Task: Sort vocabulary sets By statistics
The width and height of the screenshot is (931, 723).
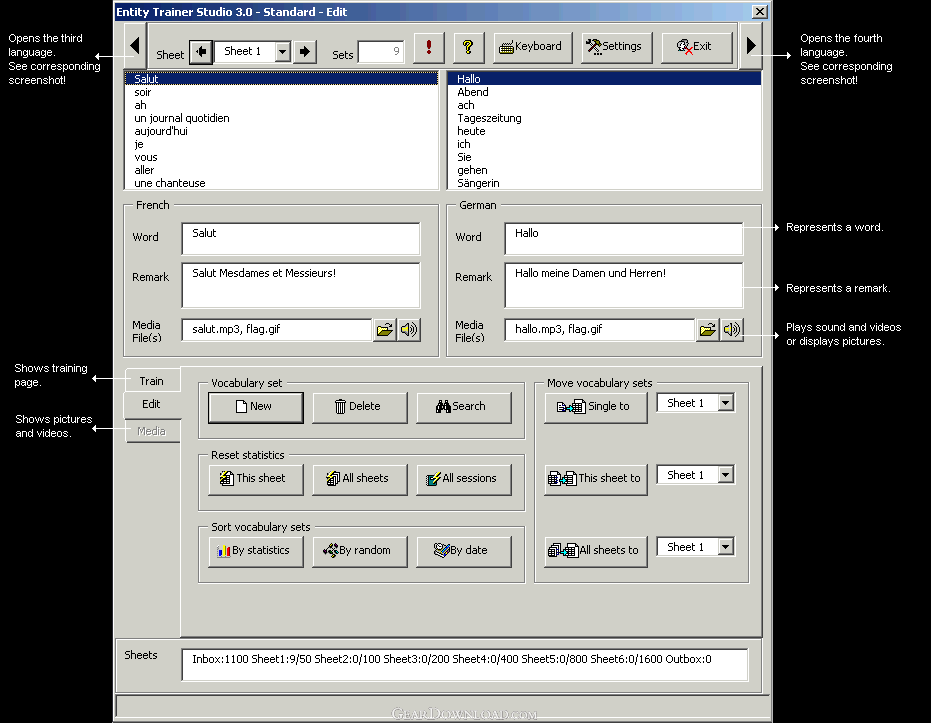Action: [x=256, y=551]
